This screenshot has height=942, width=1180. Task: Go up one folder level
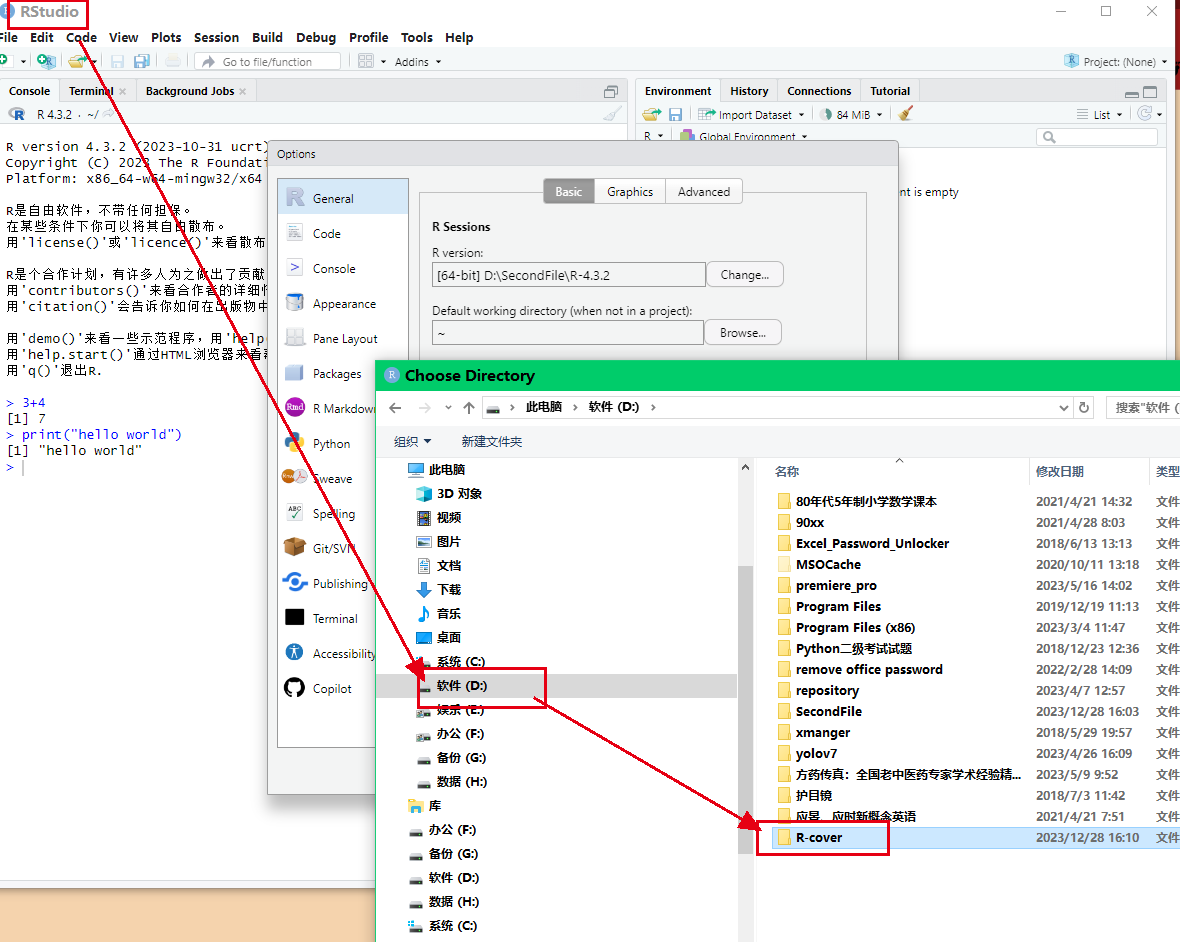(469, 407)
